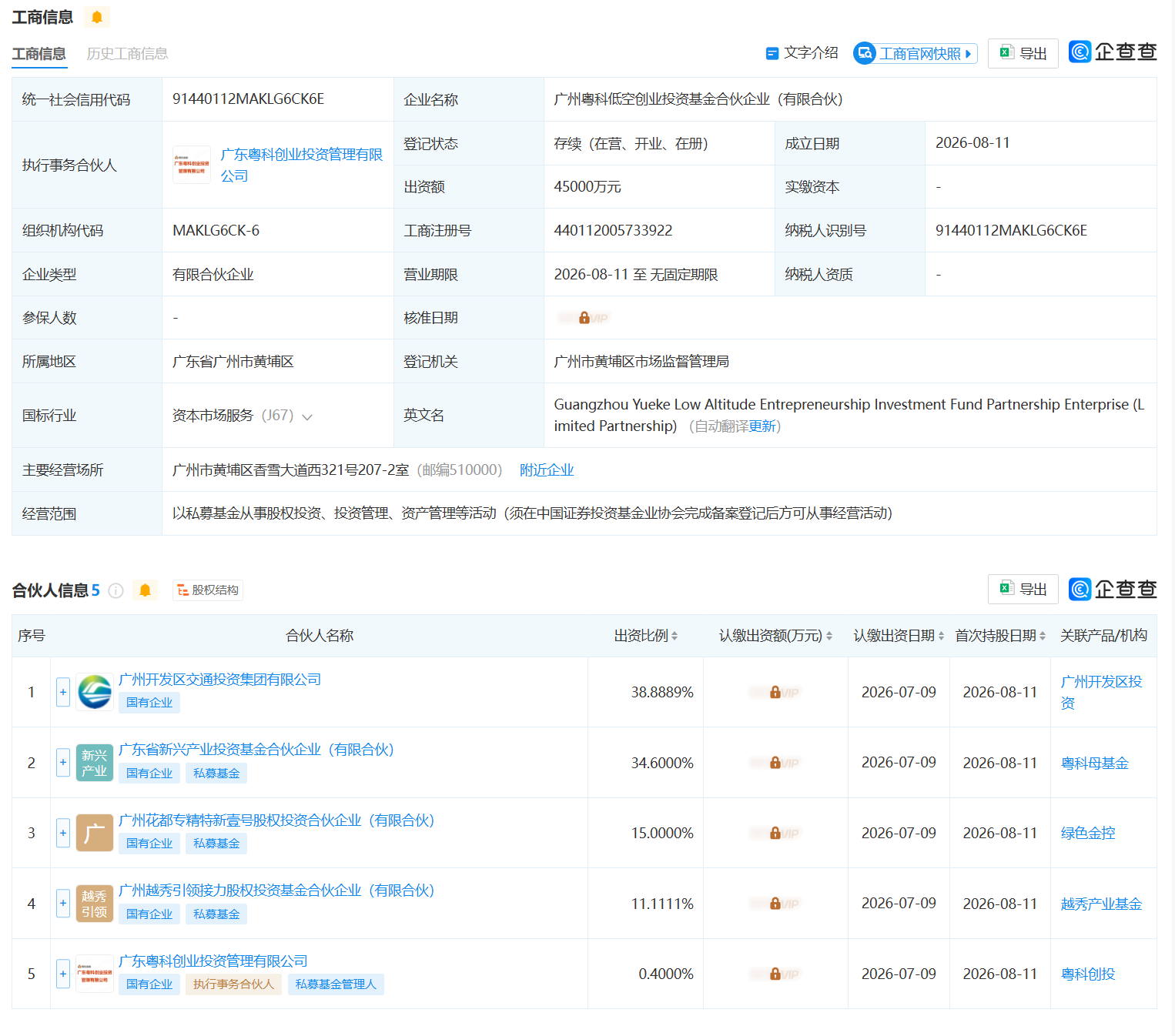Click VIP lock icon in row 3 认缴出资额

[x=775, y=833]
